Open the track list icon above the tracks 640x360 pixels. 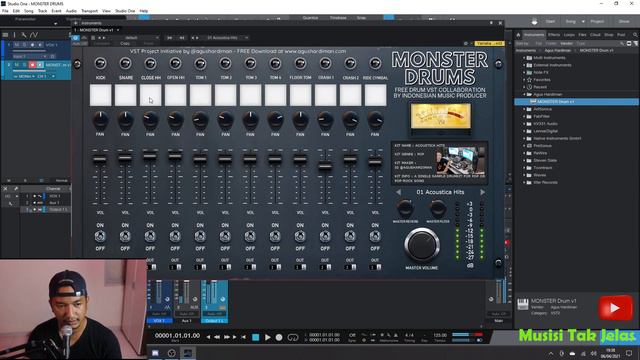(5, 35)
